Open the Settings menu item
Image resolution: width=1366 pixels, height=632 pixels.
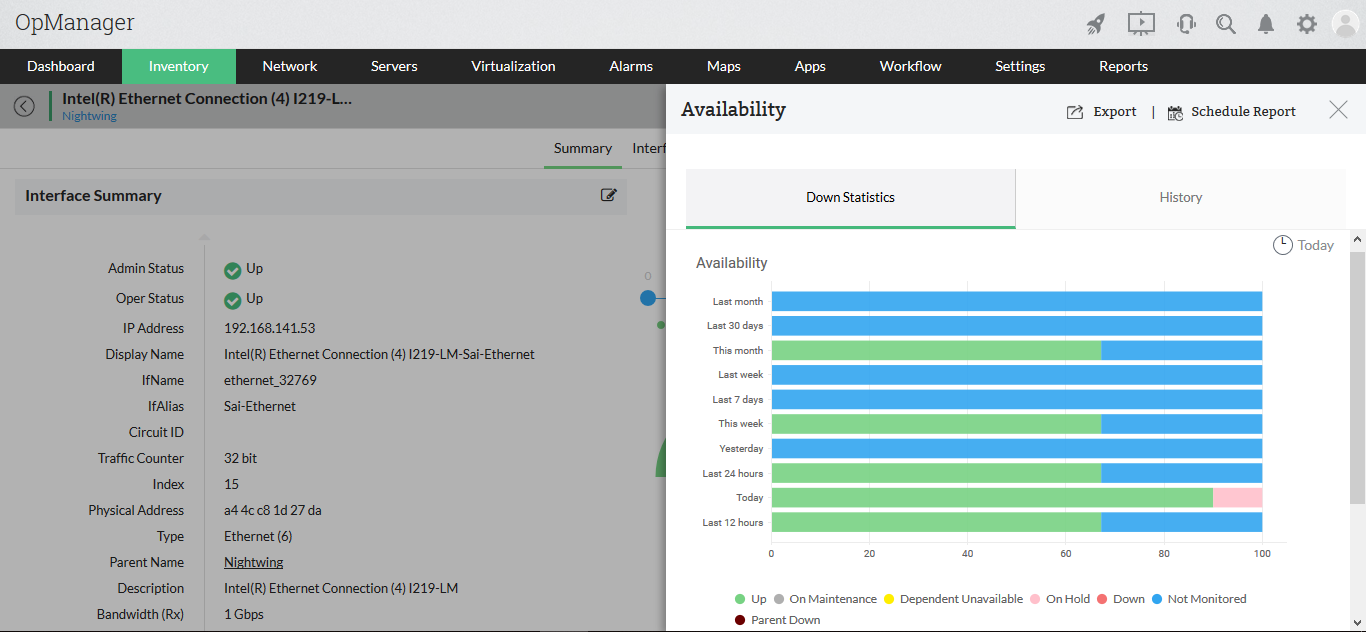(x=1020, y=66)
